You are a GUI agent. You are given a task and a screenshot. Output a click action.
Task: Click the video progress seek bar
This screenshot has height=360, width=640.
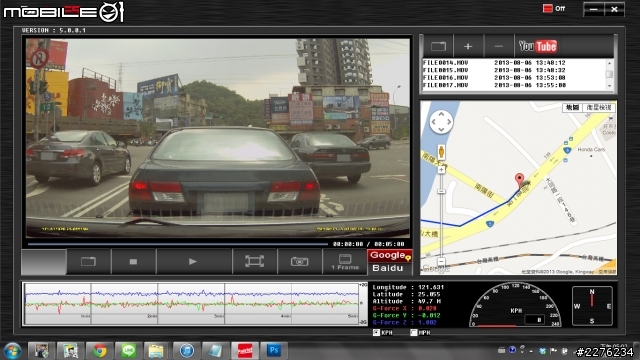click(x=178, y=244)
